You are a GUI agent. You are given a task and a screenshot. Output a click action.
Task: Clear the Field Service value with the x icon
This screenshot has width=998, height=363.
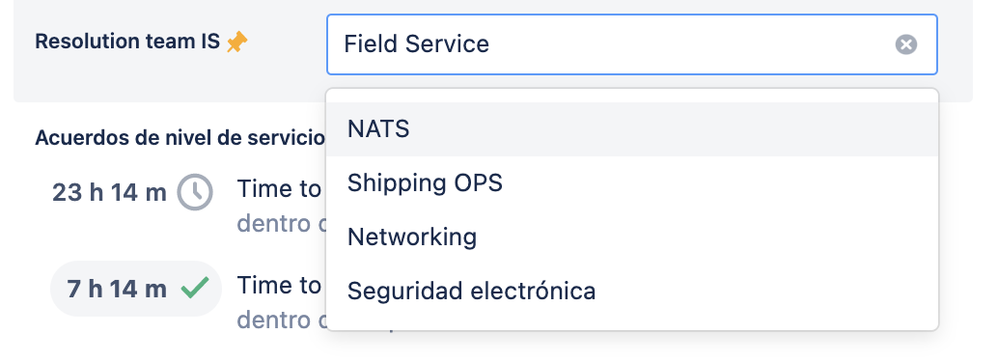tap(906, 45)
